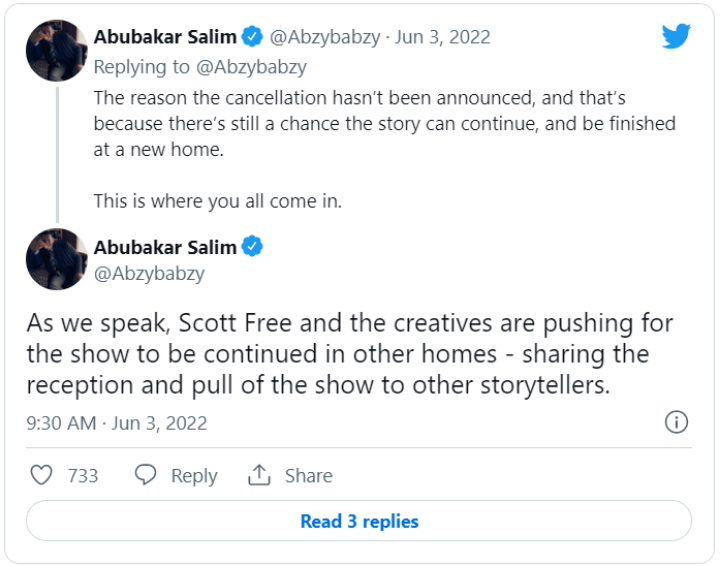Image resolution: width=720 pixels, height=566 pixels.
Task: Click the reply speech bubble icon
Action: [x=147, y=475]
